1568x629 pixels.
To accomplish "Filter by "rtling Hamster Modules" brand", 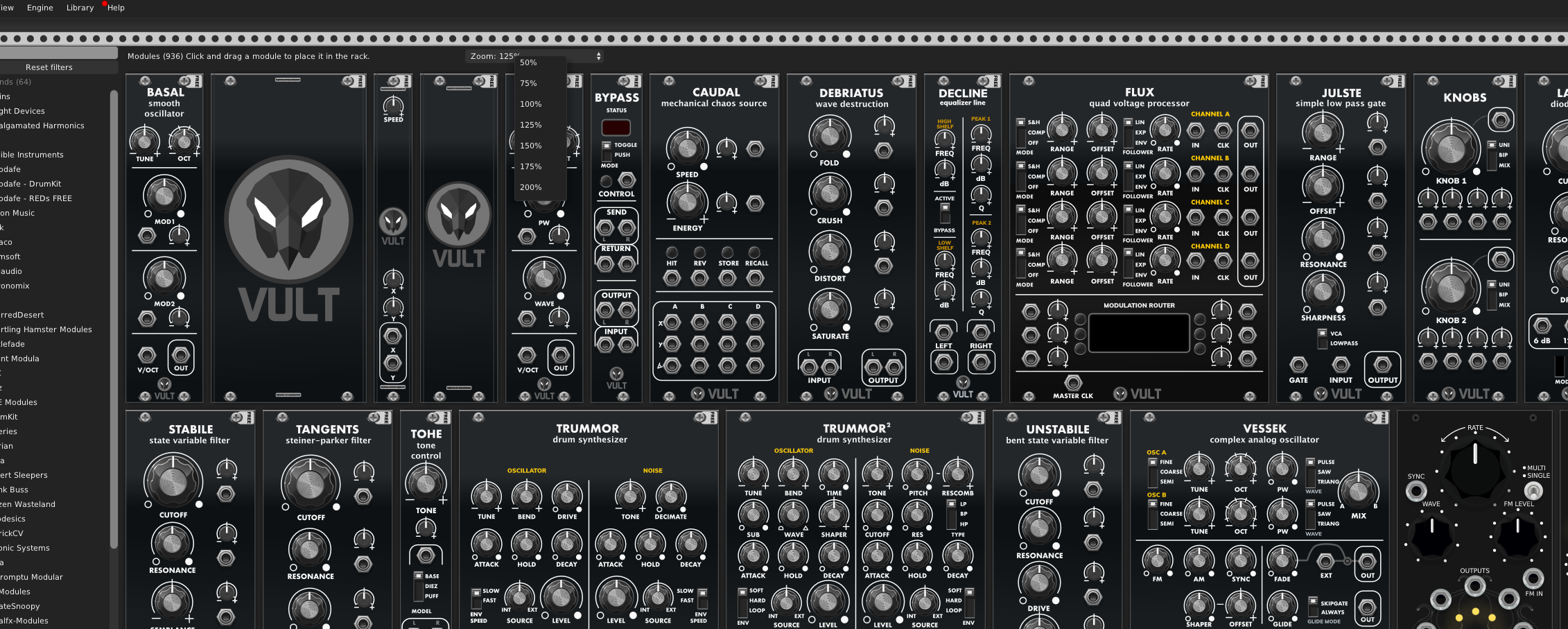I will pos(46,329).
